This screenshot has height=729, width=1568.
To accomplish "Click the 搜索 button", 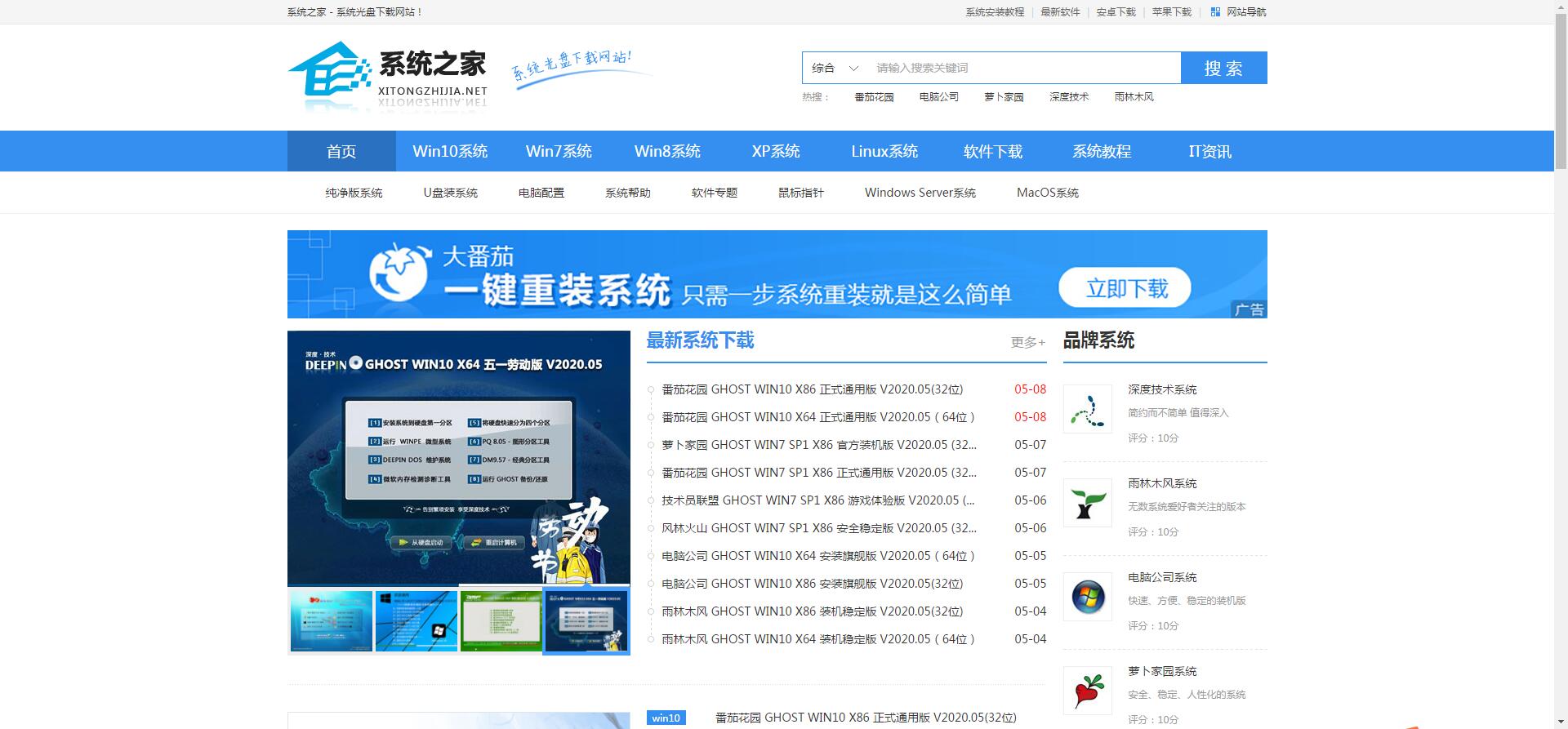I will click(1223, 68).
